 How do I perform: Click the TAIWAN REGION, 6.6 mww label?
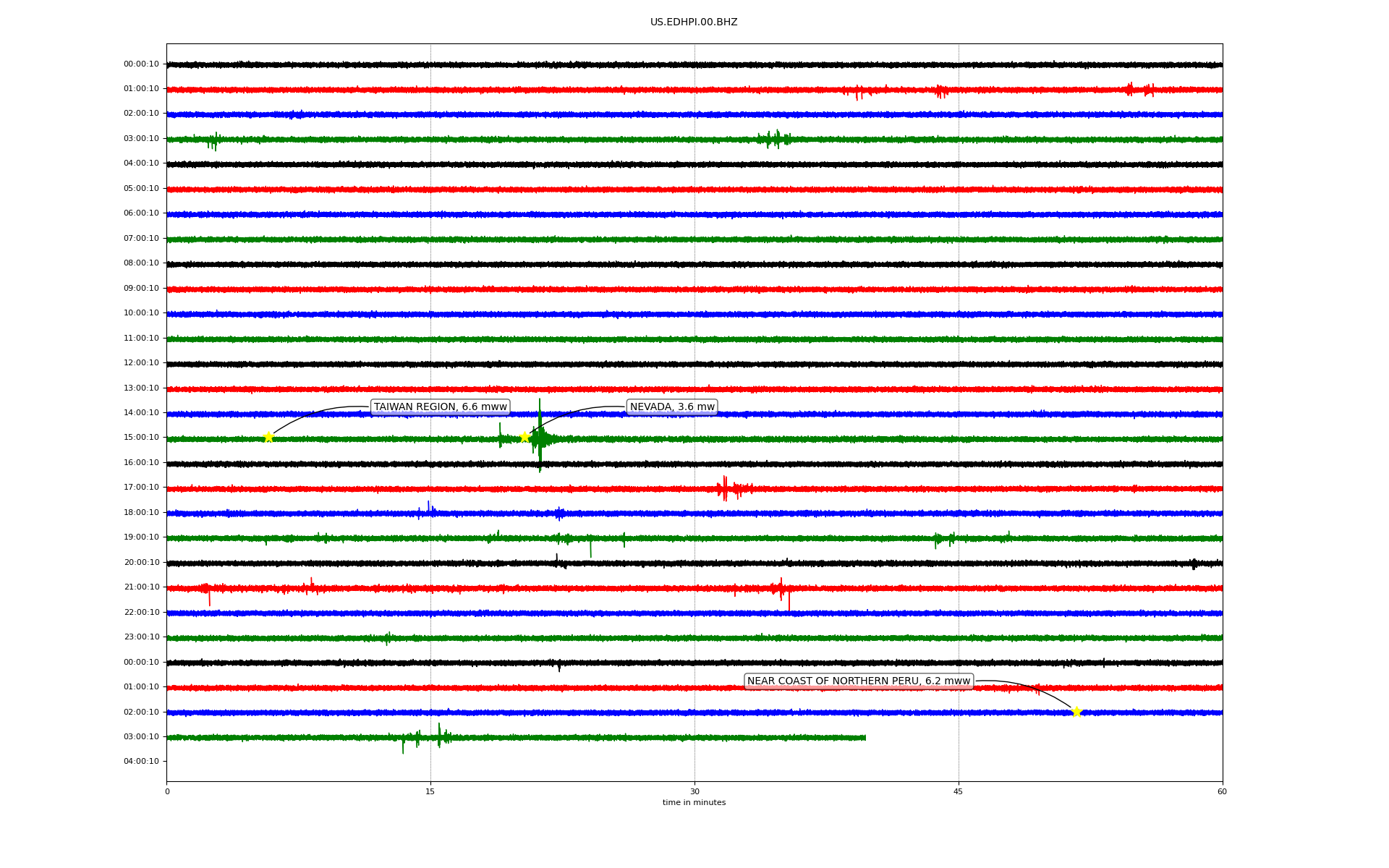tap(440, 407)
